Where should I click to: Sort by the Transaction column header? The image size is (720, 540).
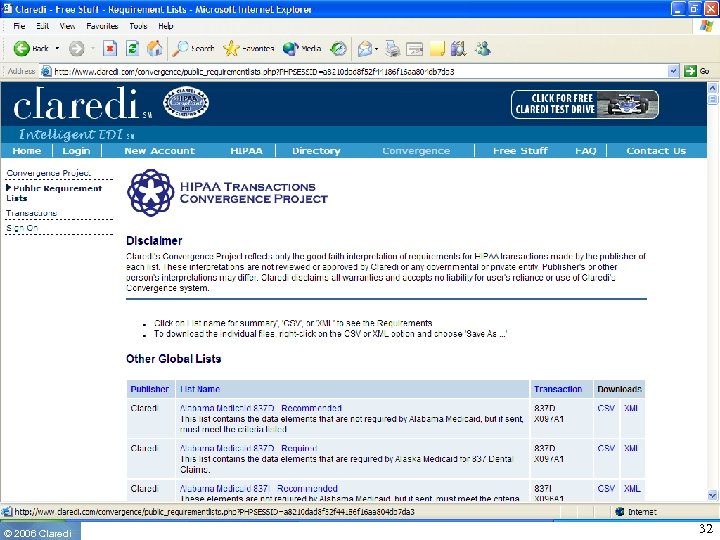coord(558,389)
